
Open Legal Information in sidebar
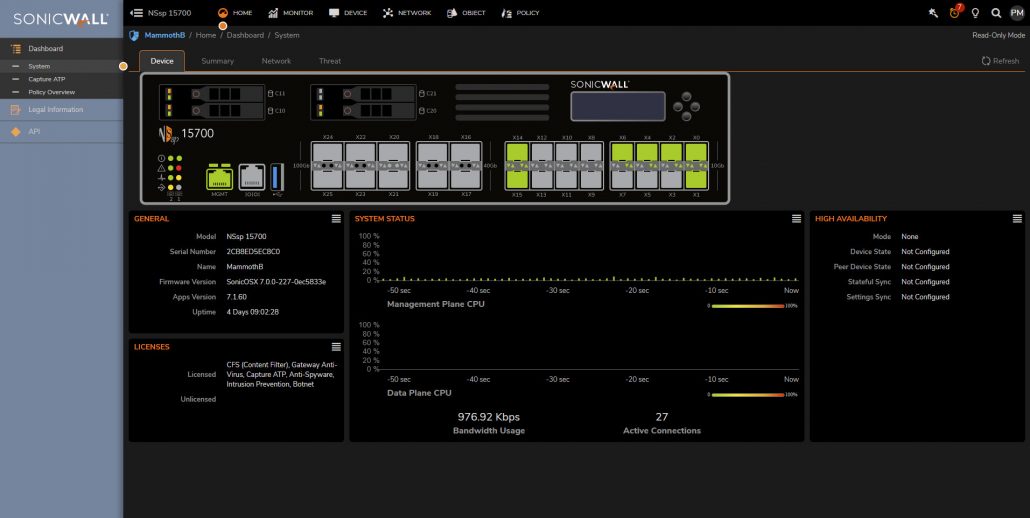click(x=61, y=110)
